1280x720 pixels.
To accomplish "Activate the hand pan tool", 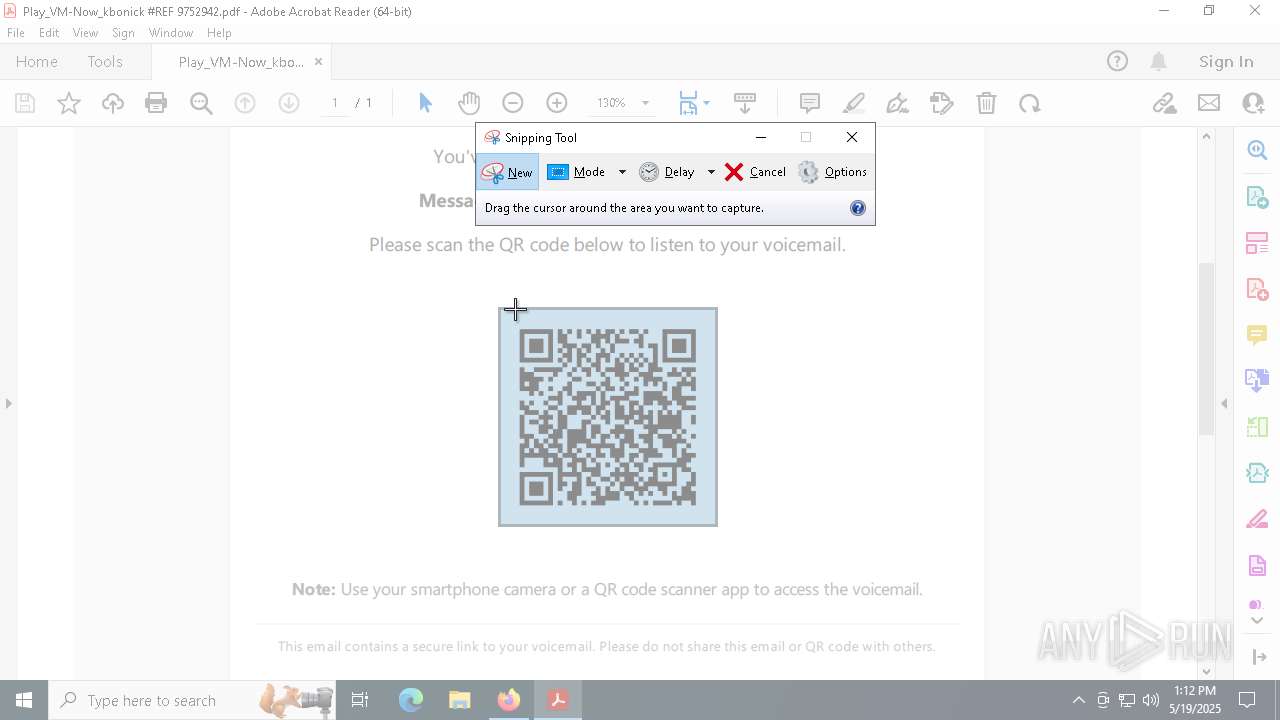I will 469,103.
